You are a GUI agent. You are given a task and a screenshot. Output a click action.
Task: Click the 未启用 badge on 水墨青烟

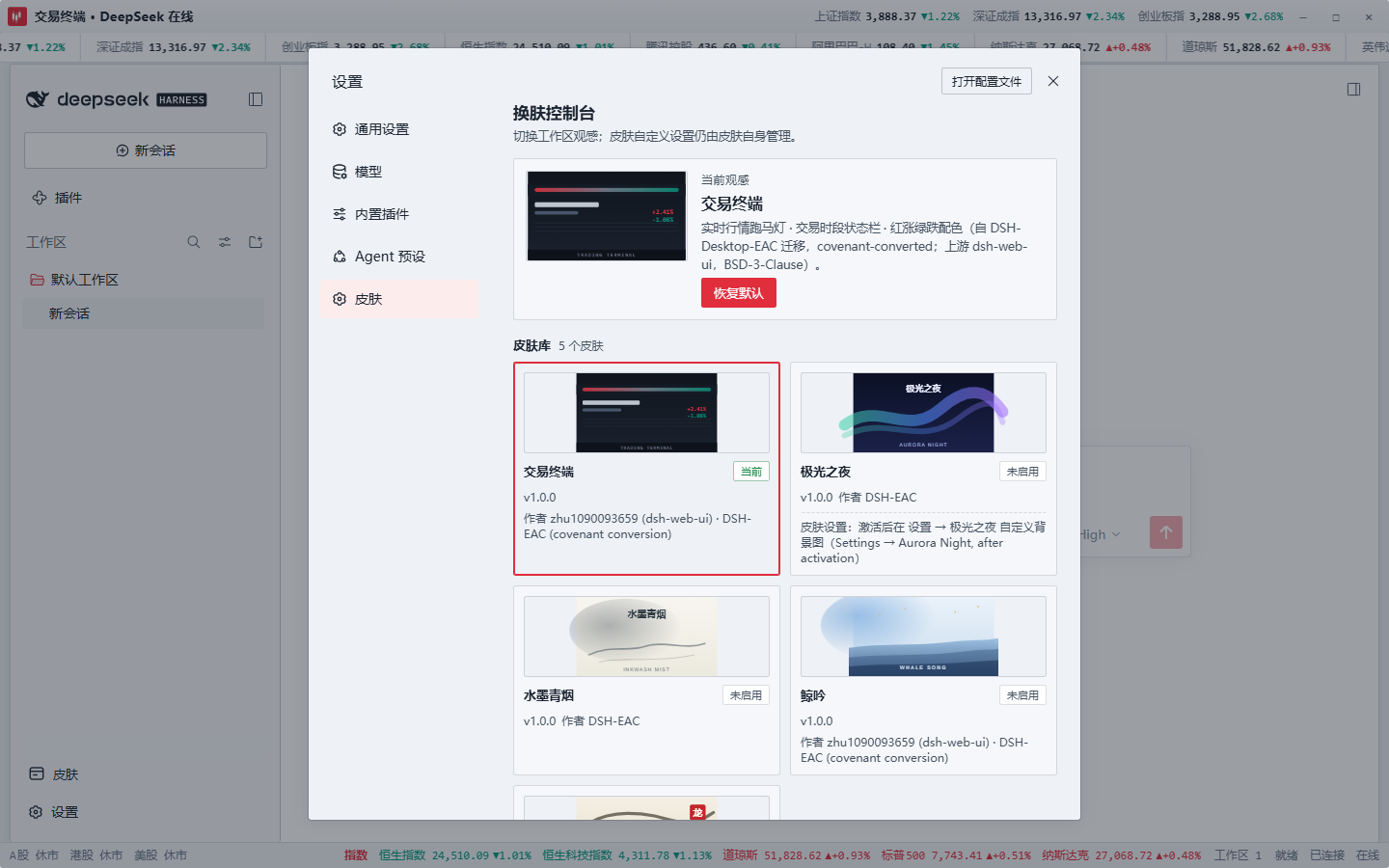(746, 695)
